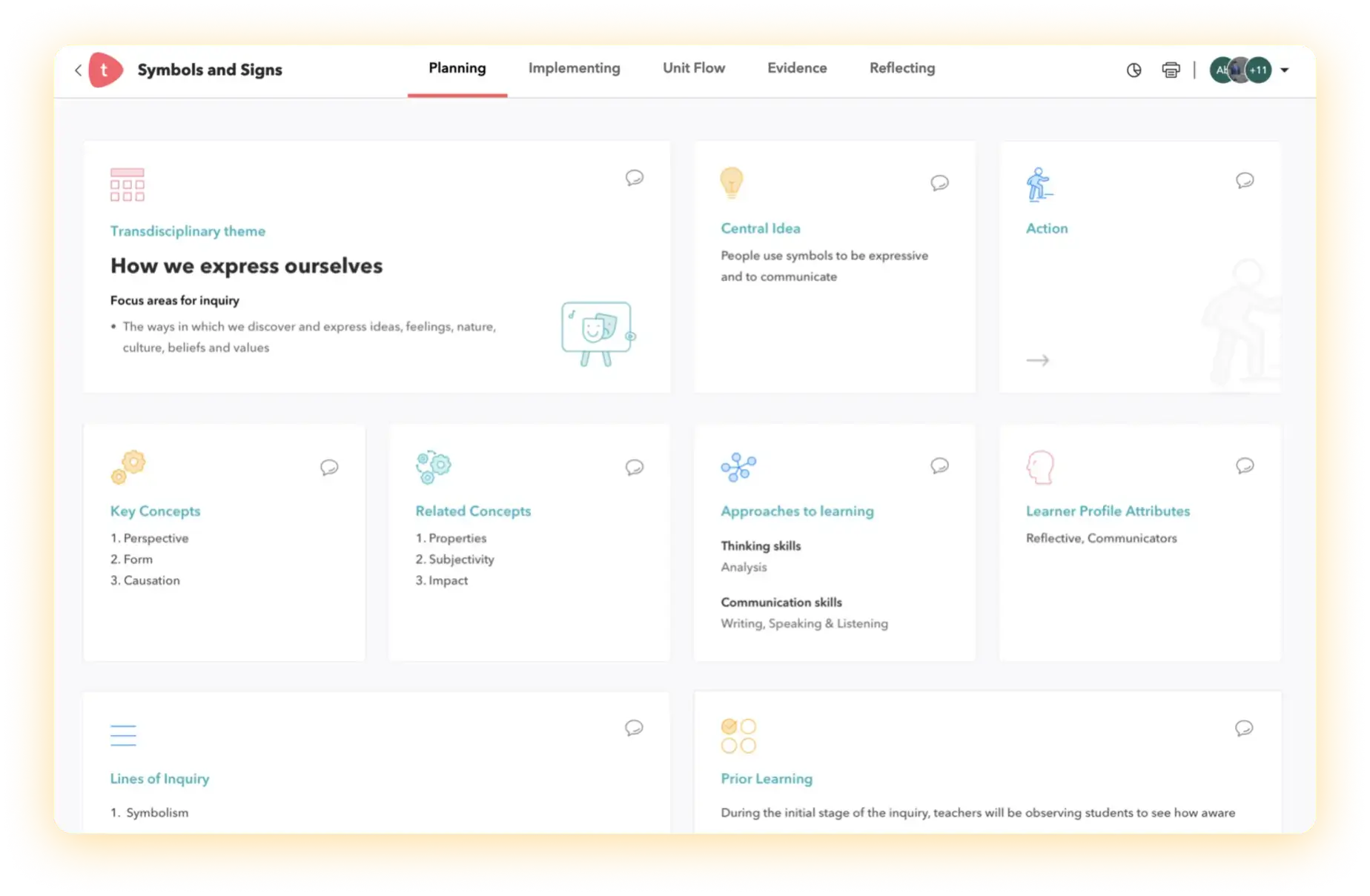Open the history clock icon in header
This screenshot has height=896, width=1370.
pyautogui.click(x=1134, y=70)
